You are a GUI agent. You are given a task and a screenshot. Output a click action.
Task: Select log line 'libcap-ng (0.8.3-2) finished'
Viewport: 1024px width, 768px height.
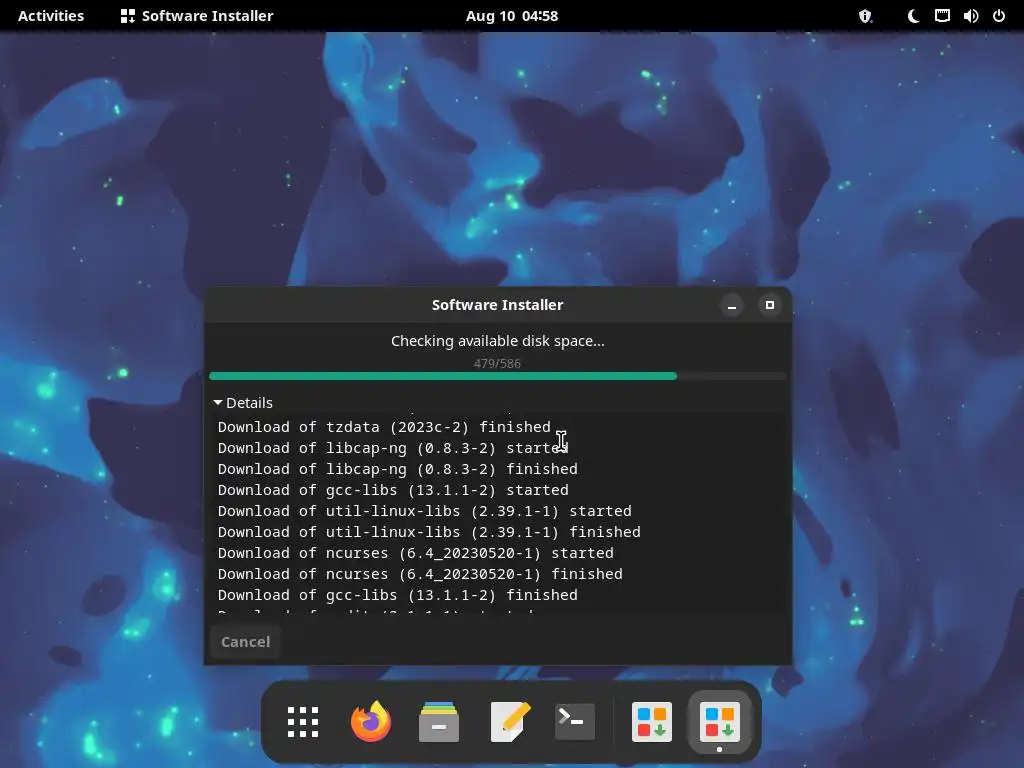tap(398, 469)
